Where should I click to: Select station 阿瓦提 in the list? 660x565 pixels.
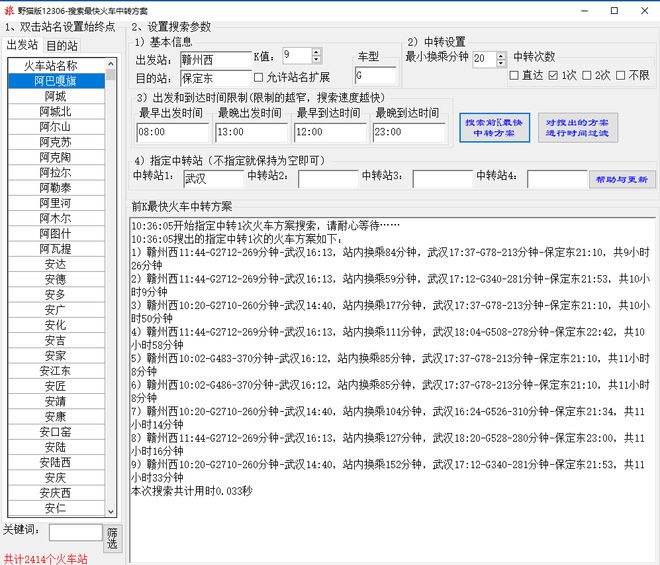point(56,249)
